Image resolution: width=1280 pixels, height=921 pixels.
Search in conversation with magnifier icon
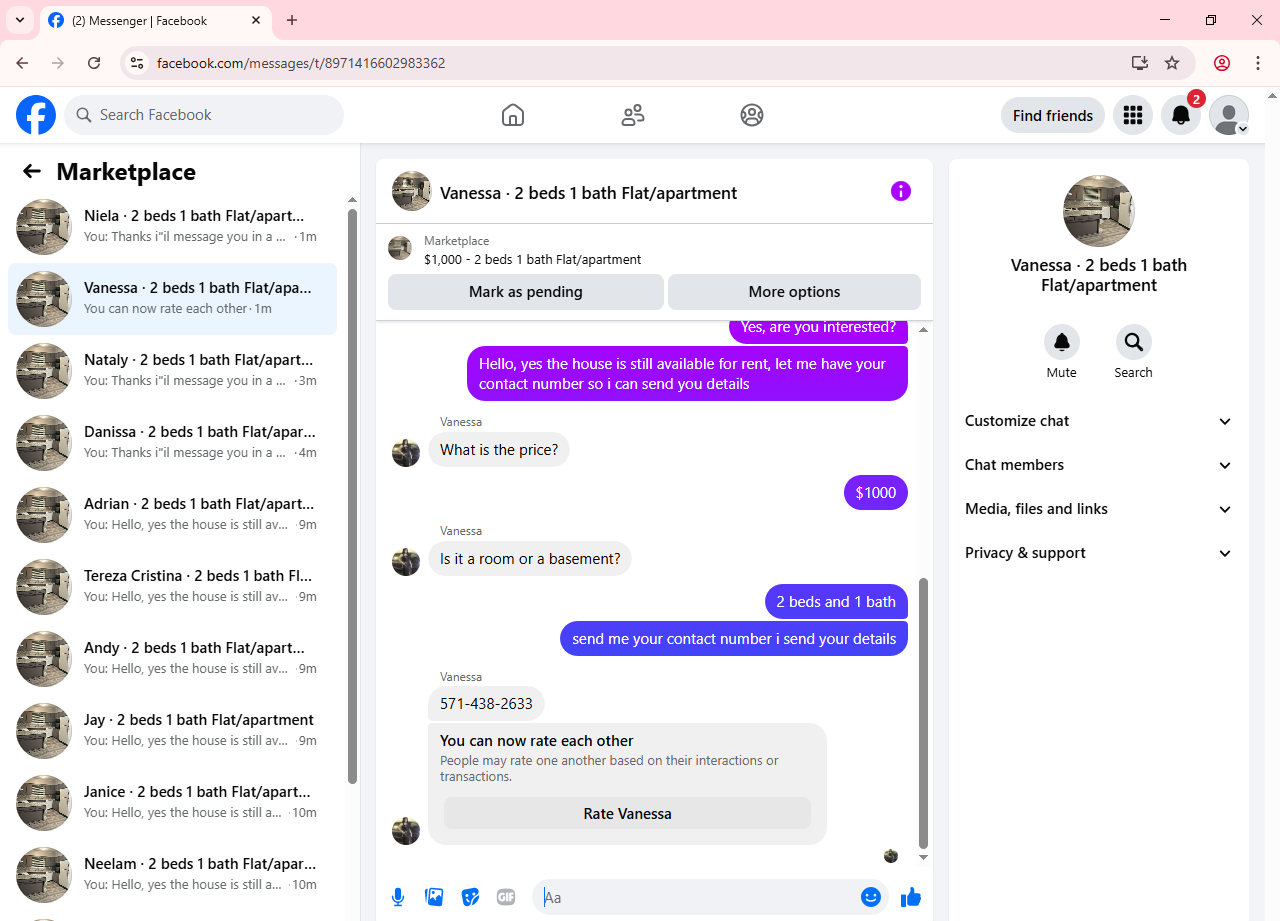click(x=1134, y=342)
